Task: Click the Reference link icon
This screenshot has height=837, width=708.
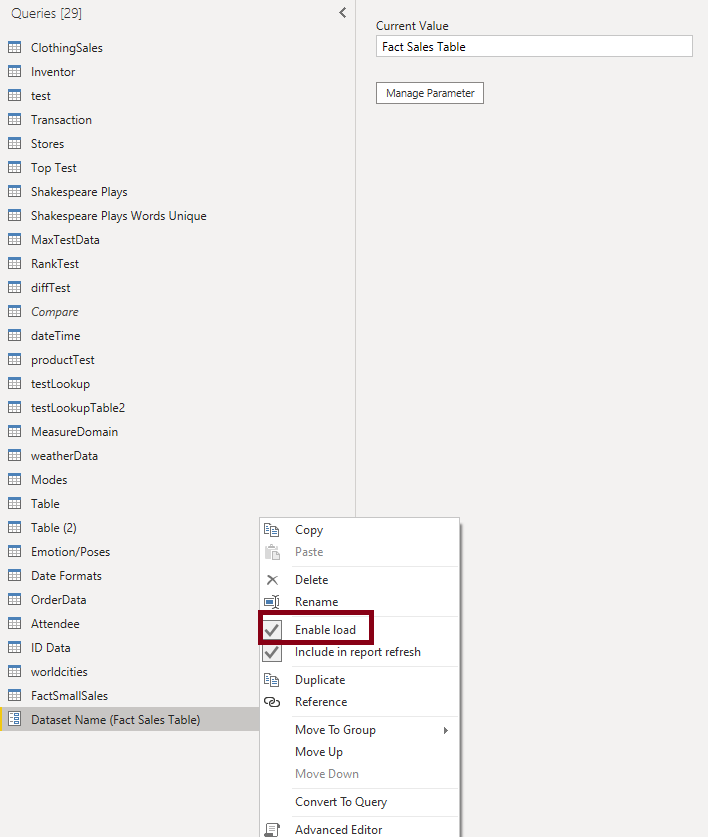Action: click(x=272, y=702)
